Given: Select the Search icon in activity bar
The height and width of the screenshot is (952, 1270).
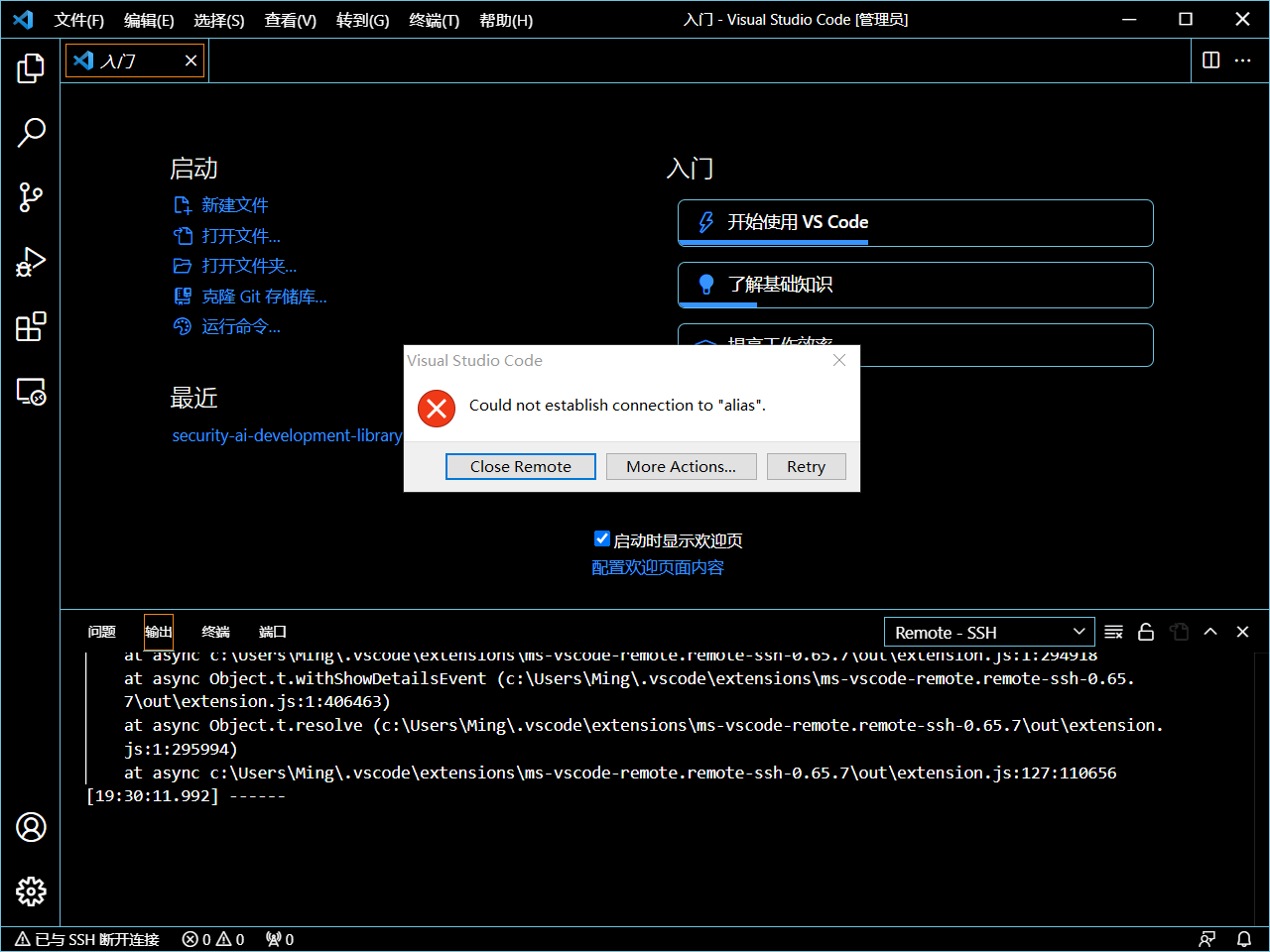Looking at the screenshot, I should 31,132.
